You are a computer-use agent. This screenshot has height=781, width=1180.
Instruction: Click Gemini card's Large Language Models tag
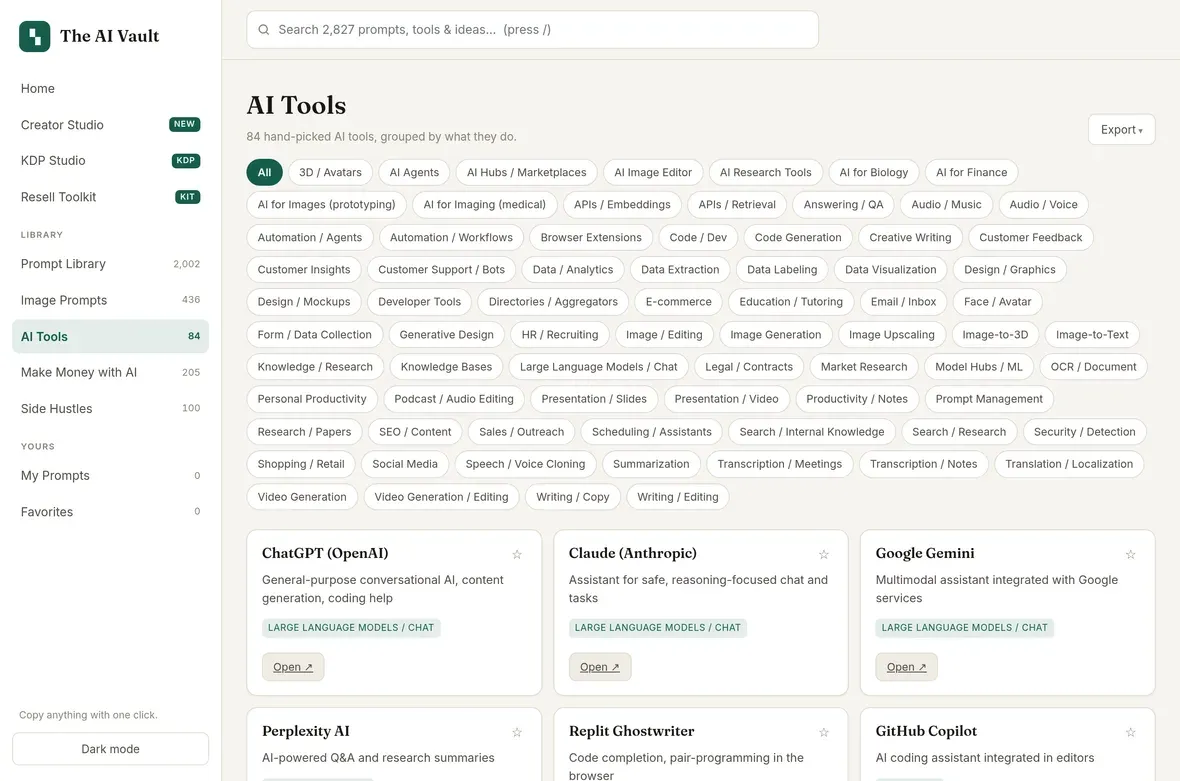(964, 628)
